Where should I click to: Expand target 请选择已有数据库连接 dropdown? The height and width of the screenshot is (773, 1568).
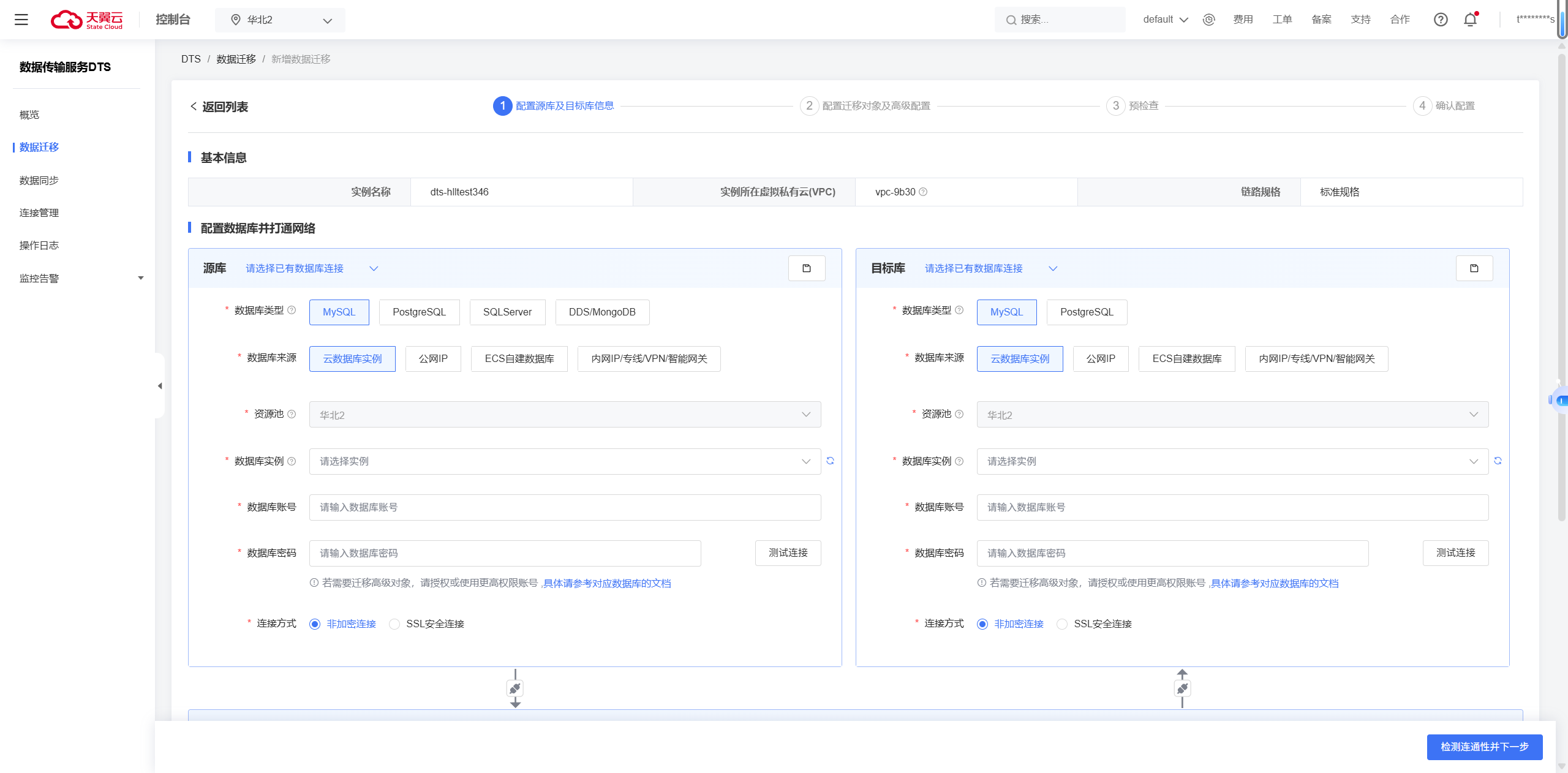(x=991, y=268)
